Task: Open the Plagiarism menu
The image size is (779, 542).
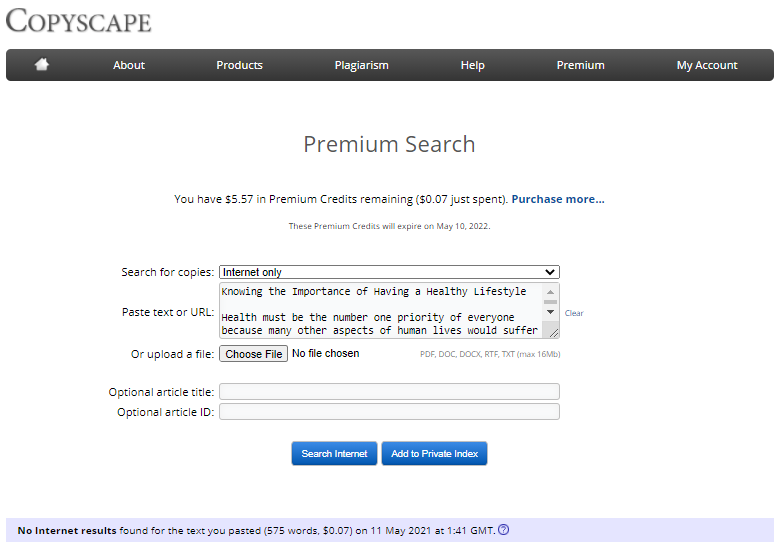Action: (361, 65)
